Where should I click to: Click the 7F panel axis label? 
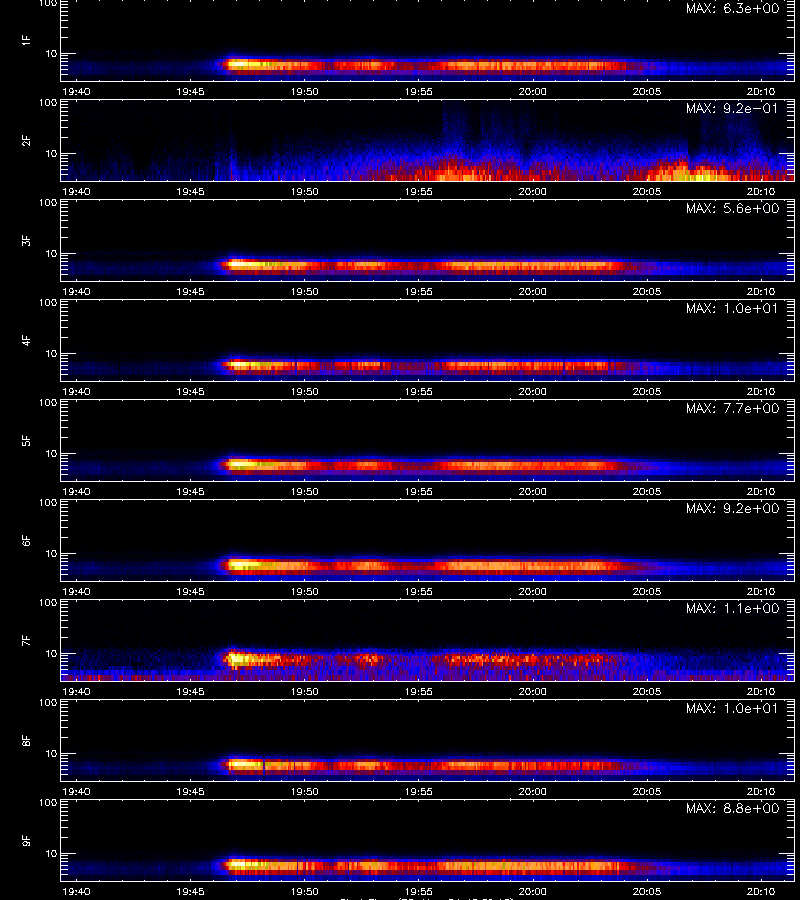(26, 640)
